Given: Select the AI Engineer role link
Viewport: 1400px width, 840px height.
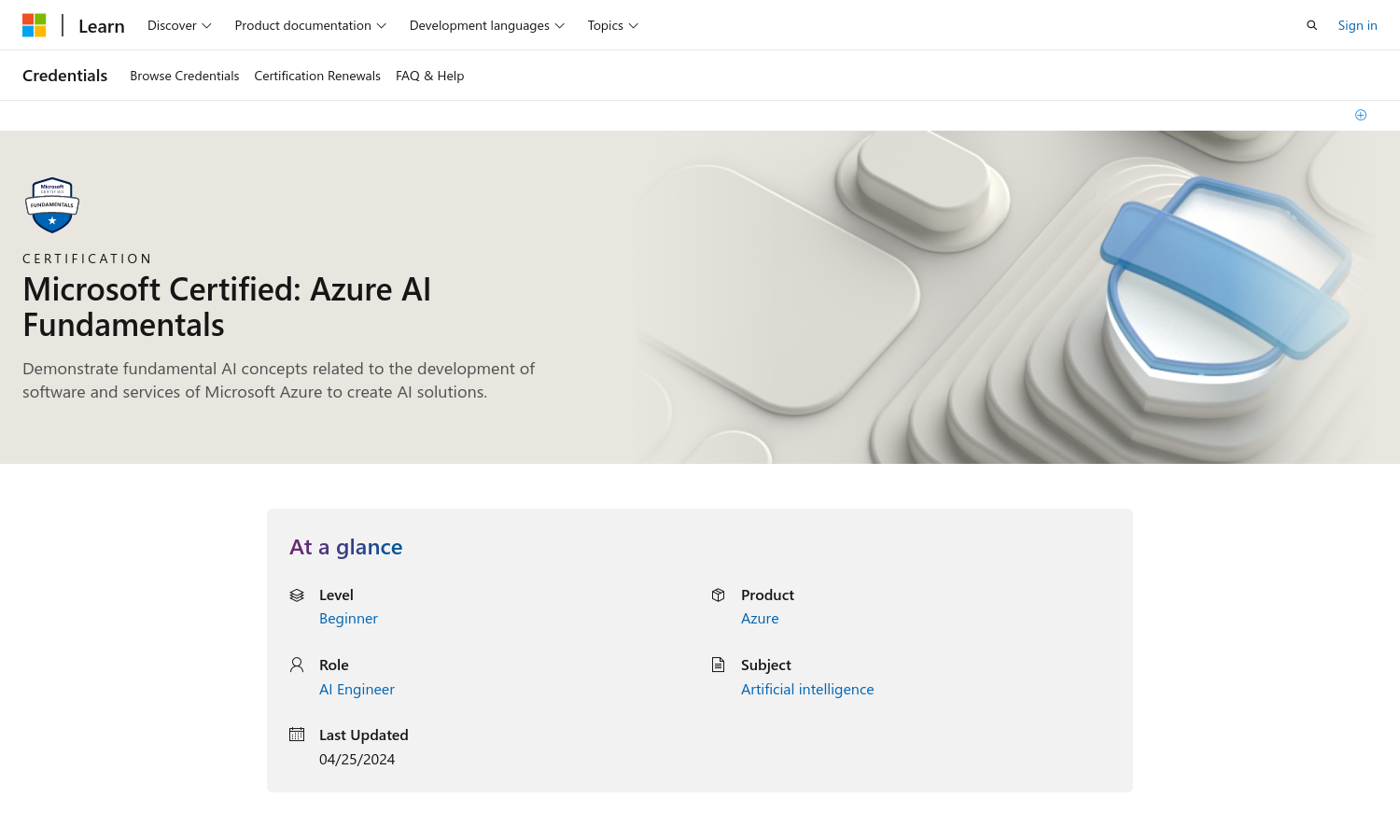Looking at the screenshot, I should point(357,689).
